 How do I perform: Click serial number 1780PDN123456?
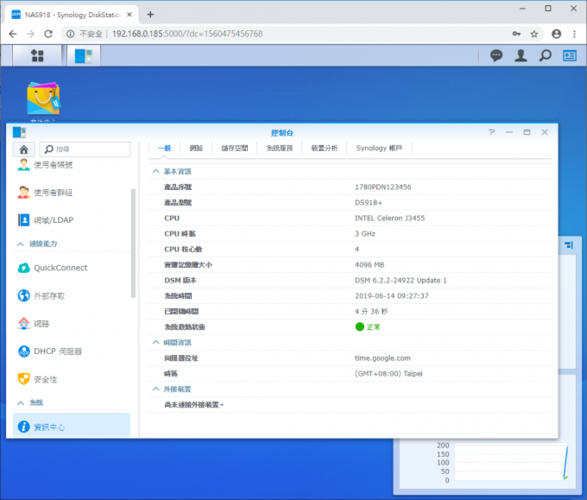click(x=383, y=187)
